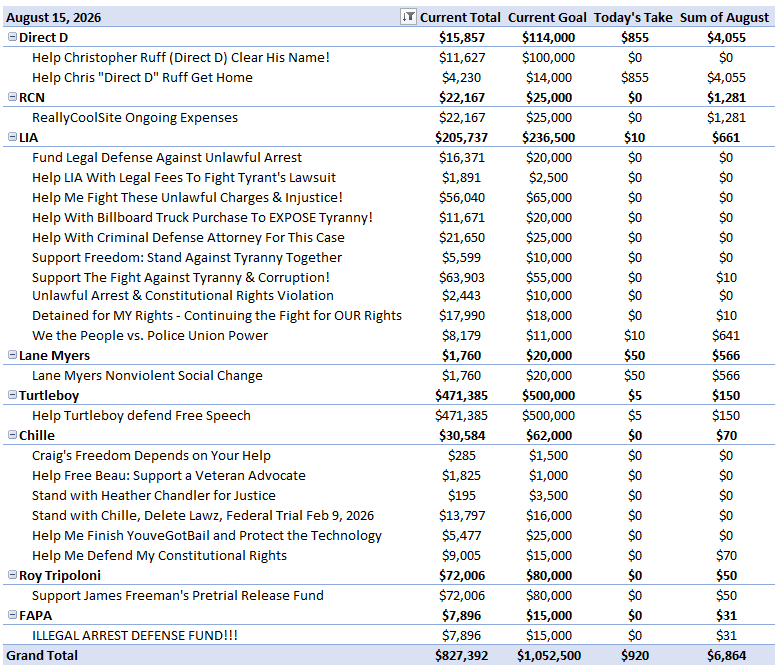Select the August 15, 2026 header cell
Viewport: 777px width, 669px height.
[54, 17]
